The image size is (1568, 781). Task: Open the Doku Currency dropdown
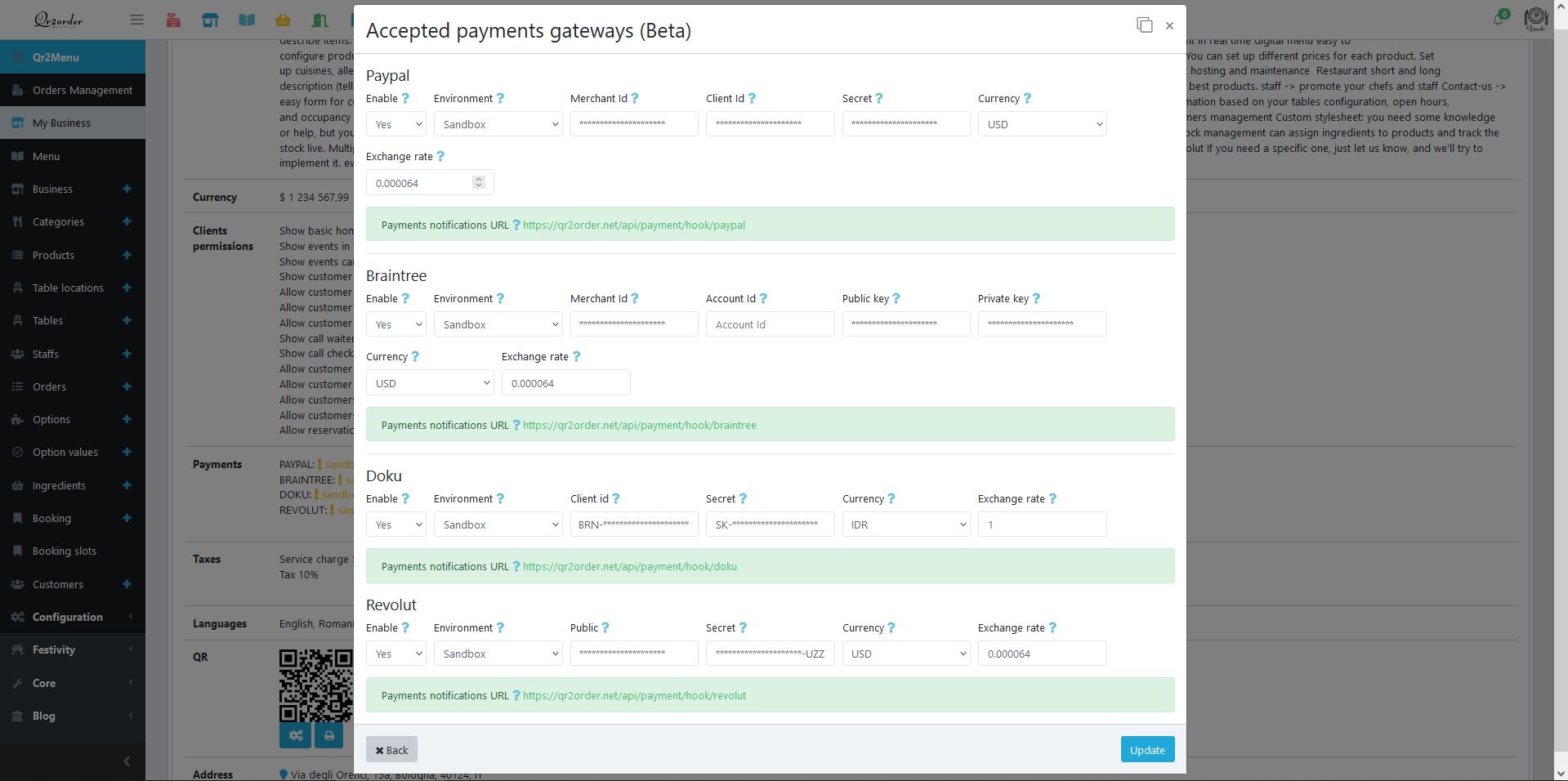click(905, 524)
